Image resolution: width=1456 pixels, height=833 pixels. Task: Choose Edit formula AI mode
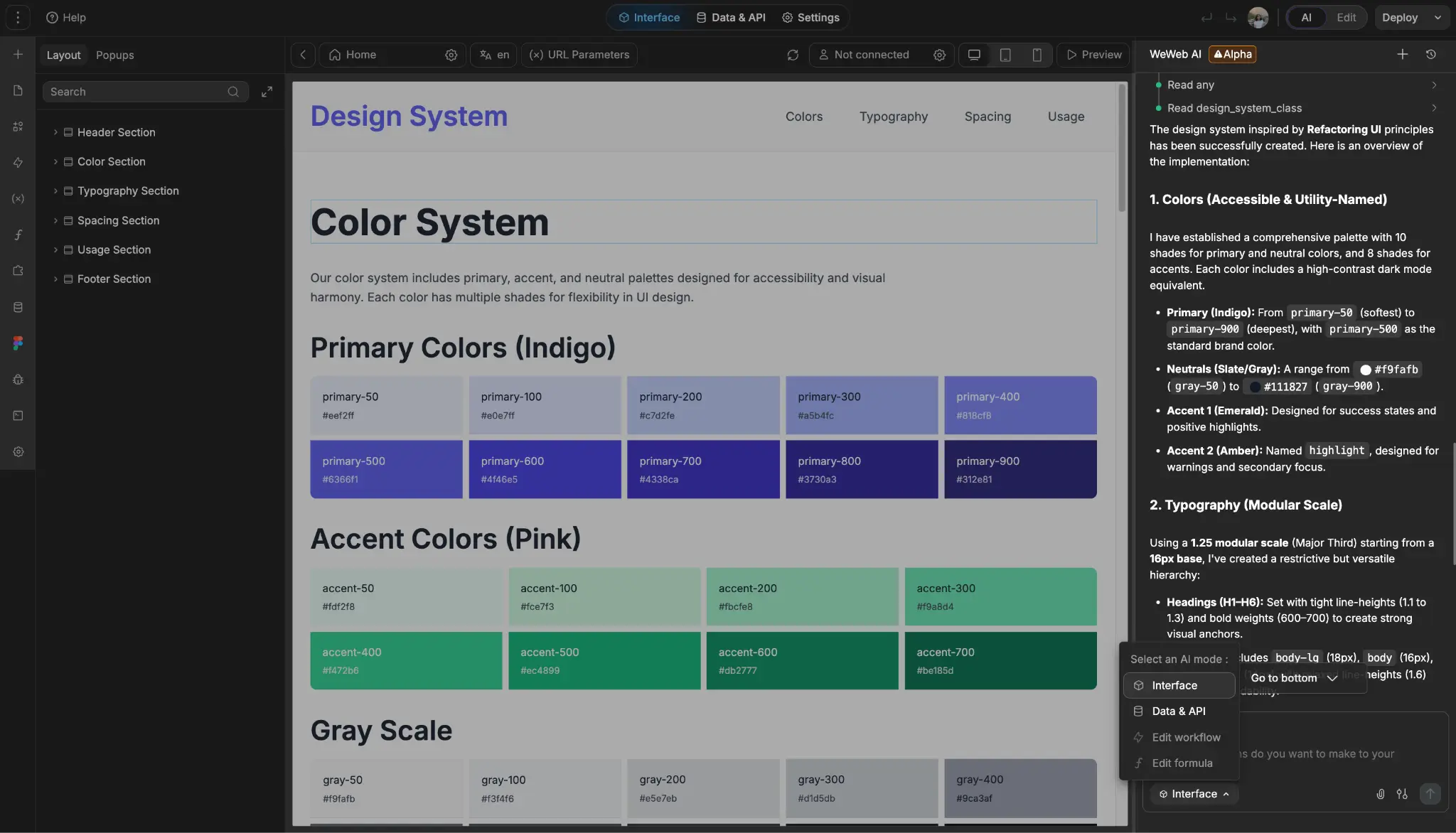tap(1179, 763)
